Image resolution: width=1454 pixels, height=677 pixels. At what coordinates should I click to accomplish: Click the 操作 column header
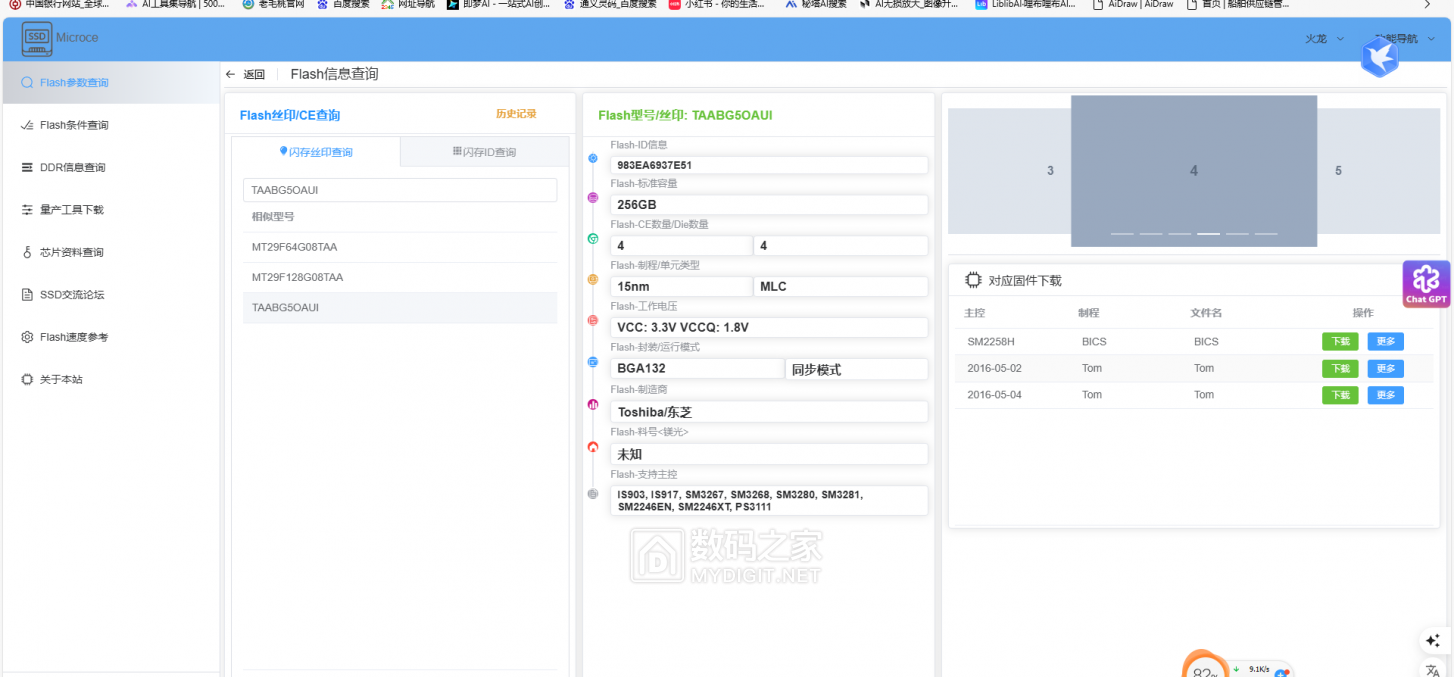point(1363,313)
